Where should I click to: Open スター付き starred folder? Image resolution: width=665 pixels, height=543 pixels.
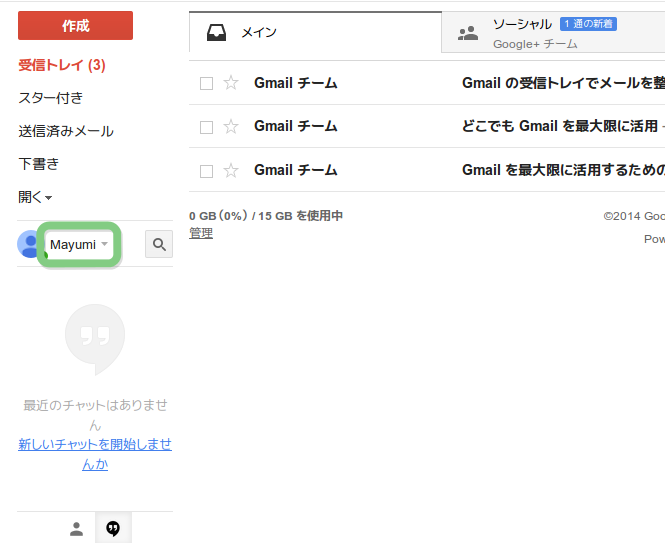[50, 98]
